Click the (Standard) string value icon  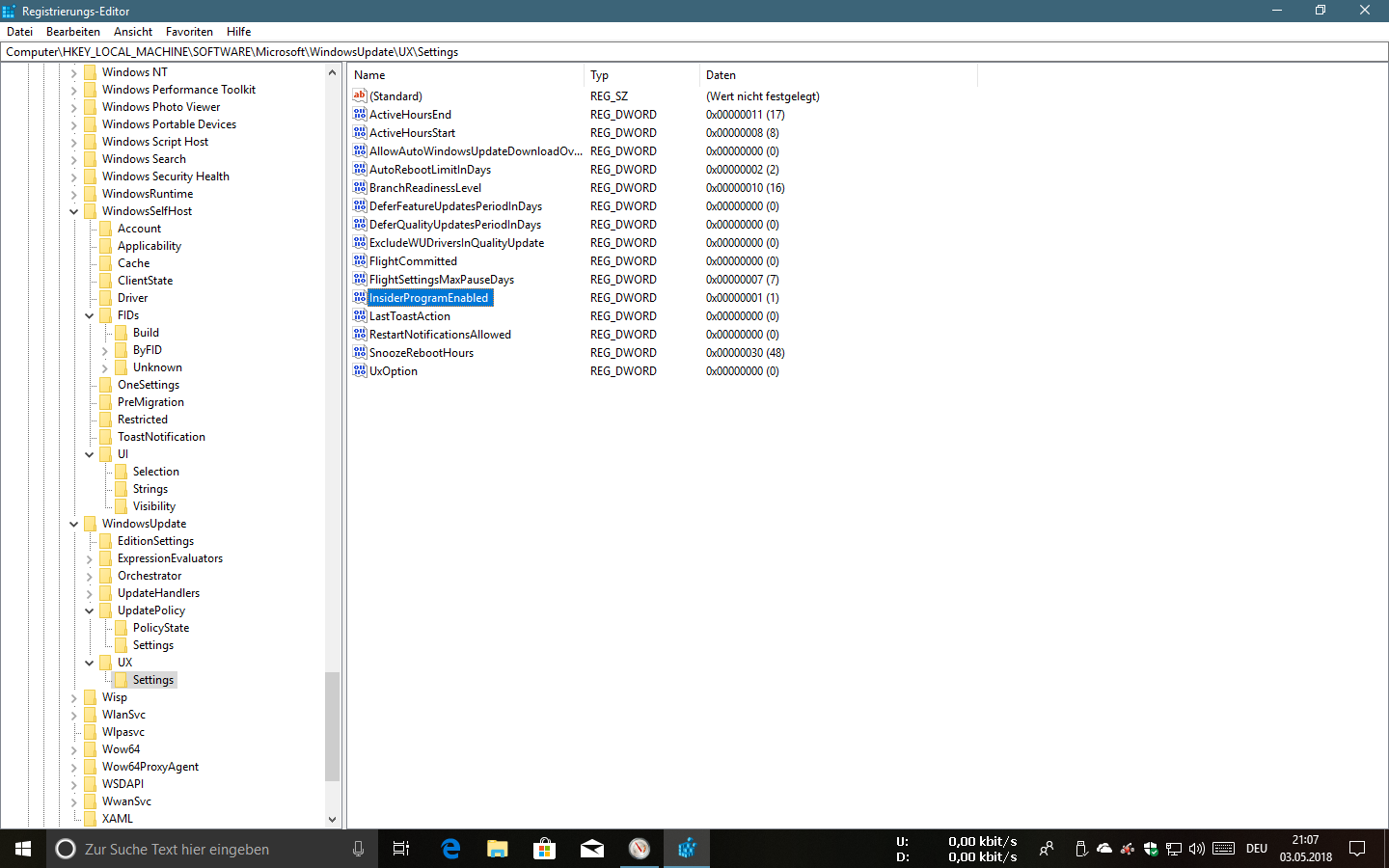(360, 95)
